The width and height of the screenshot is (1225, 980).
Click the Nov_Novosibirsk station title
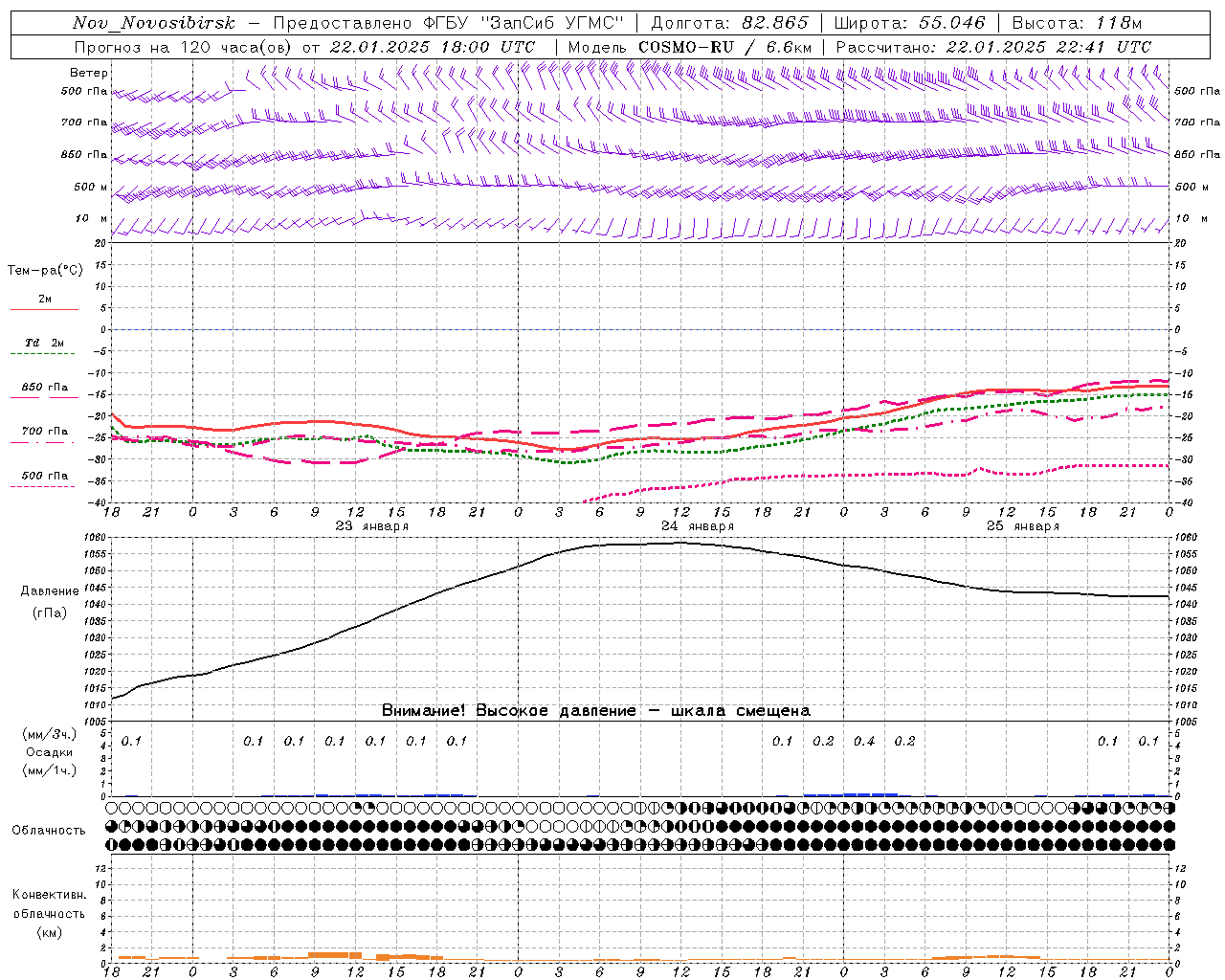pyautogui.click(x=153, y=23)
